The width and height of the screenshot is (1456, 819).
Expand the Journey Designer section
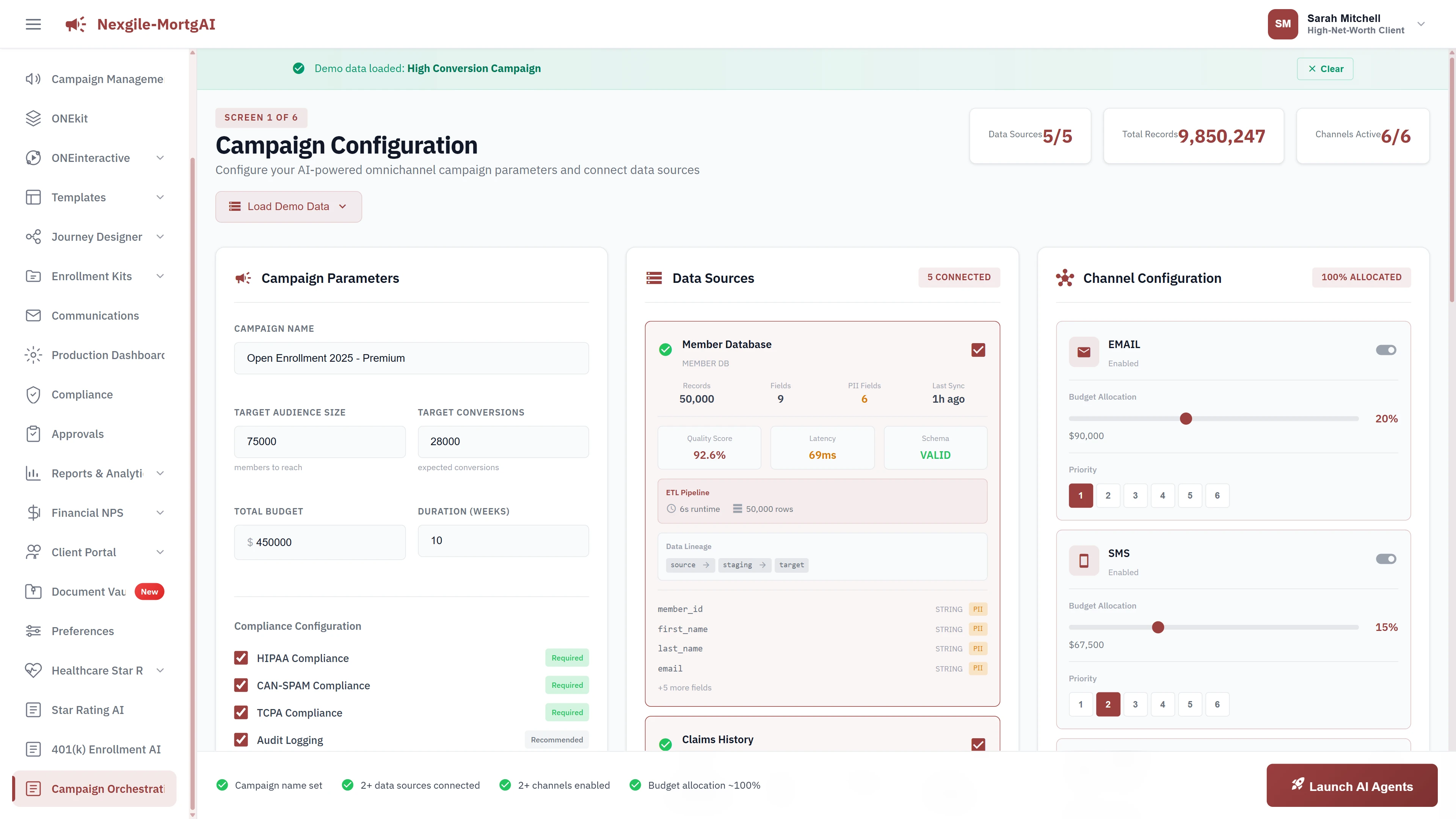pyautogui.click(x=160, y=237)
